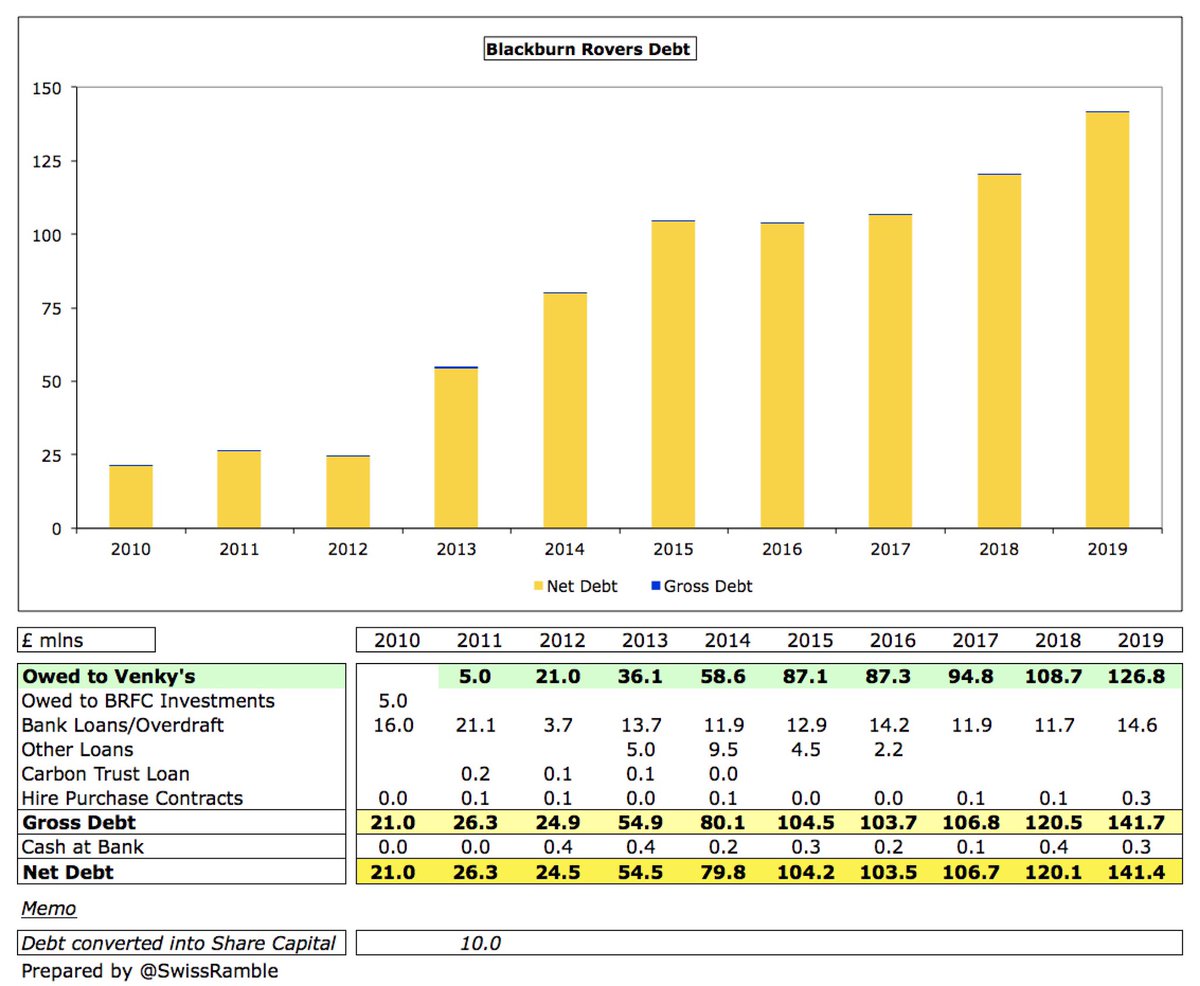Select the 2015 bar in the chart
Image resolution: width=1200 pixels, height=986 pixels.
coord(673,374)
